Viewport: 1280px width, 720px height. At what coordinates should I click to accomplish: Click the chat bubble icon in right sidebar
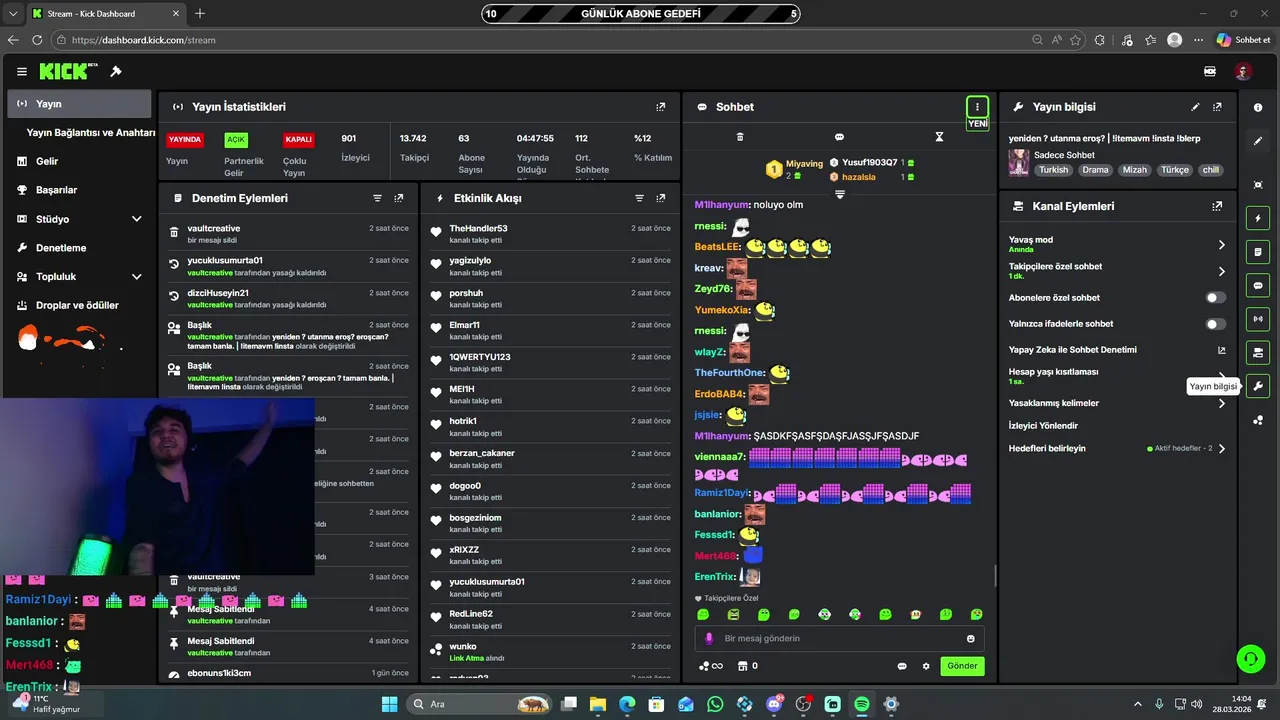pyautogui.click(x=1258, y=285)
